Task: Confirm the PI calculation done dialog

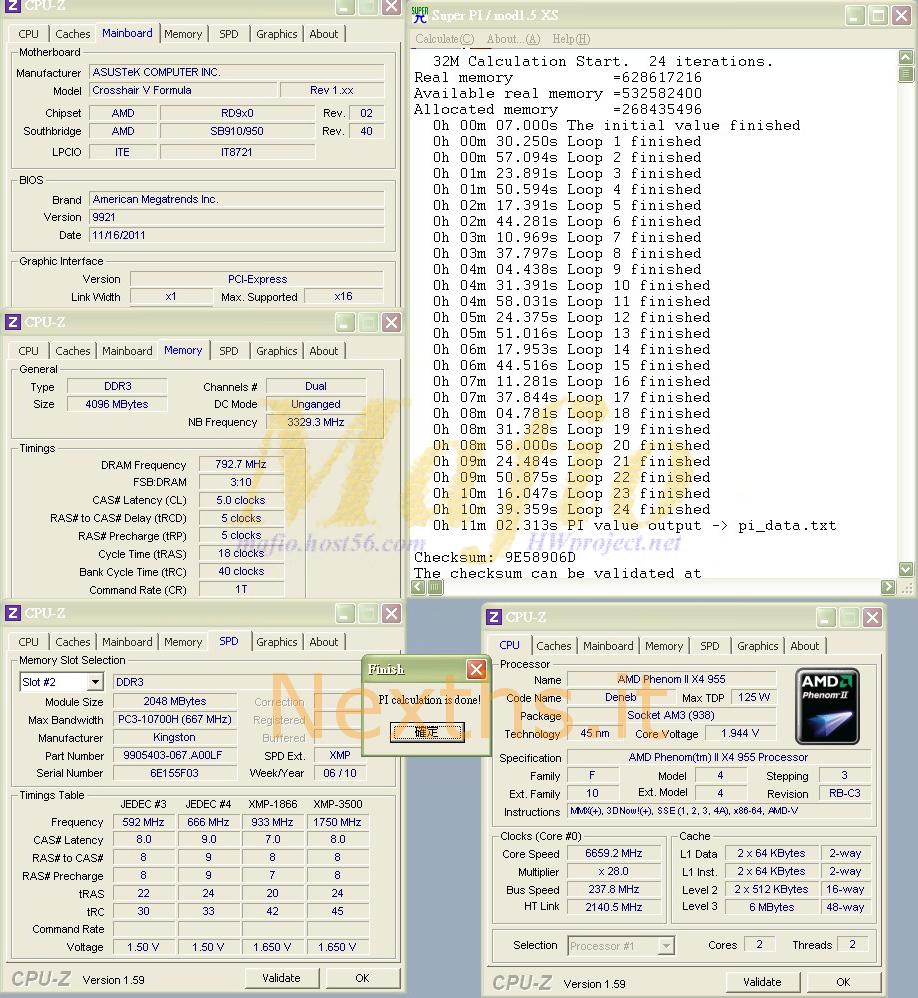Action: [427, 732]
